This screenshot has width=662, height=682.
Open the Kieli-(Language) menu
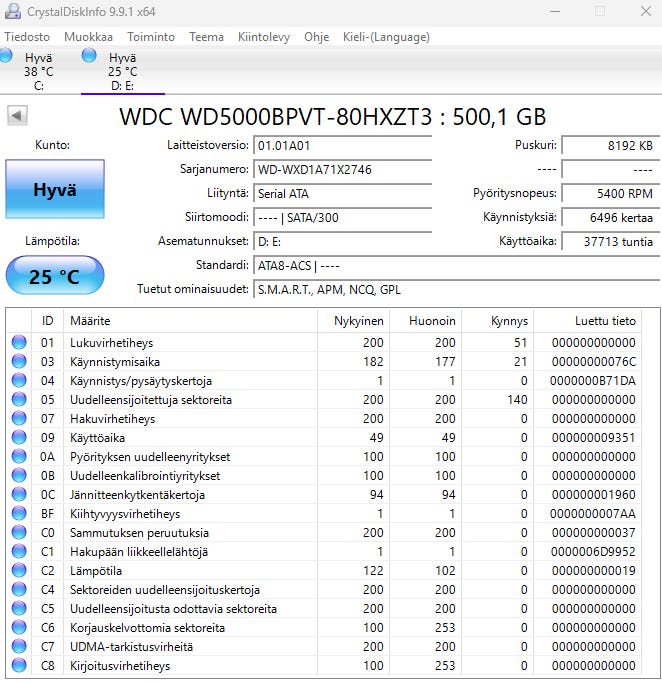point(386,37)
